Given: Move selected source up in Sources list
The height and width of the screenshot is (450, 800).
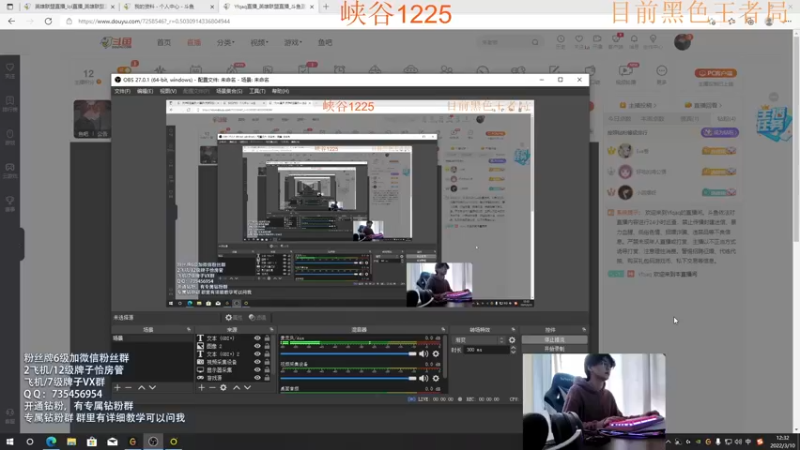Looking at the screenshot, I should click(x=236, y=388).
